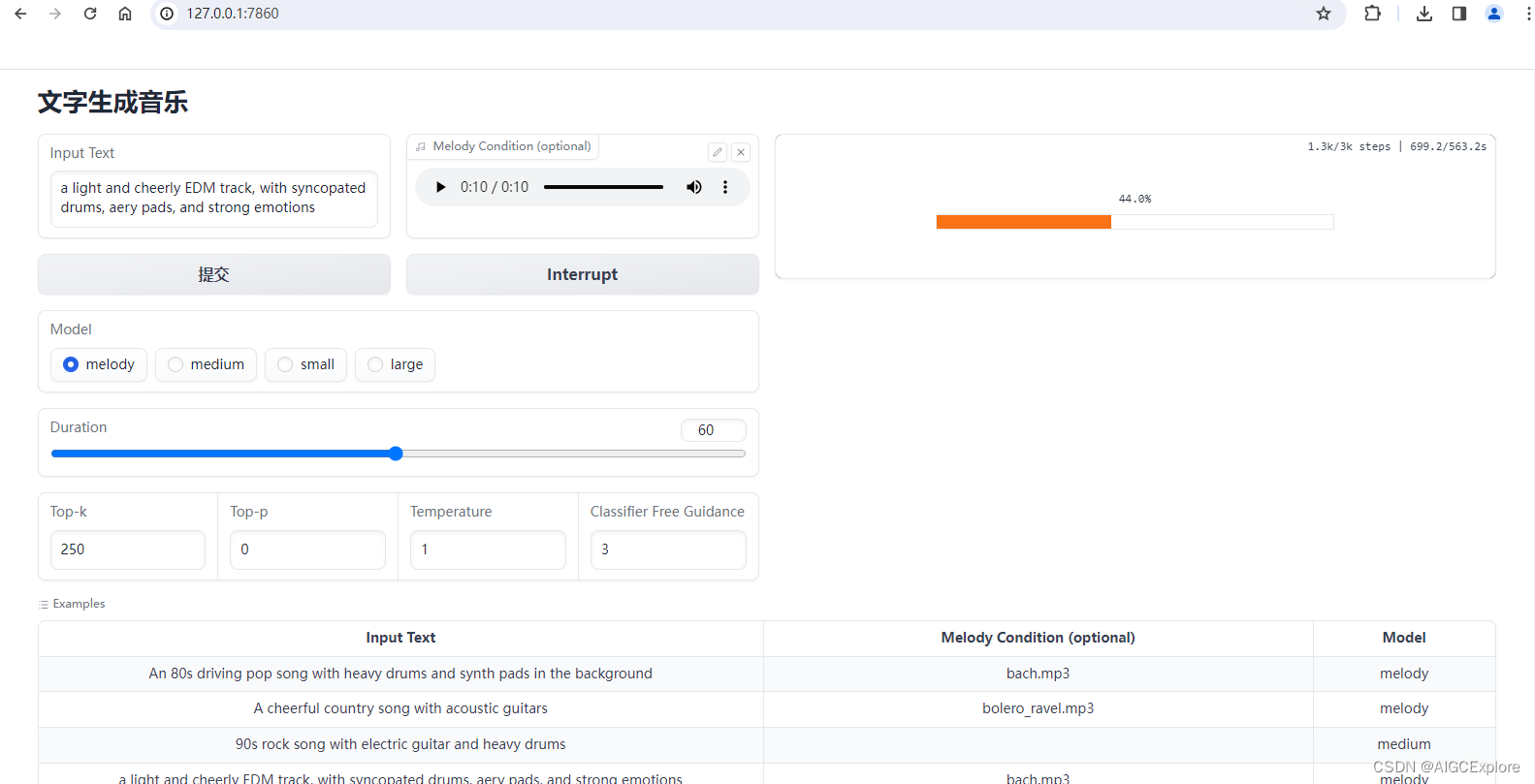1535x784 pixels.
Task: Go forward in browser history
Action: [x=55, y=14]
